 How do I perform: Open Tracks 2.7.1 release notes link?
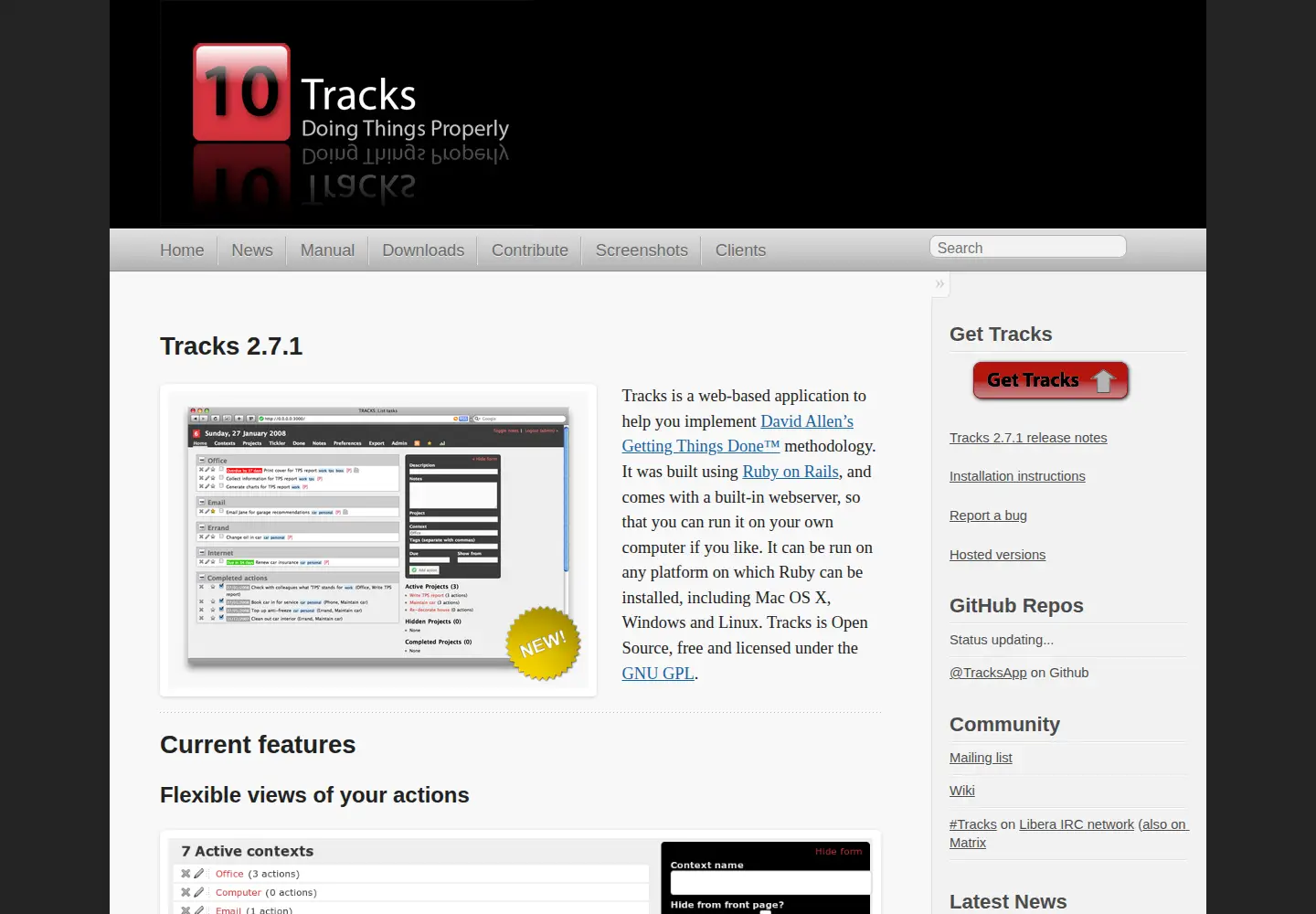coord(1028,438)
